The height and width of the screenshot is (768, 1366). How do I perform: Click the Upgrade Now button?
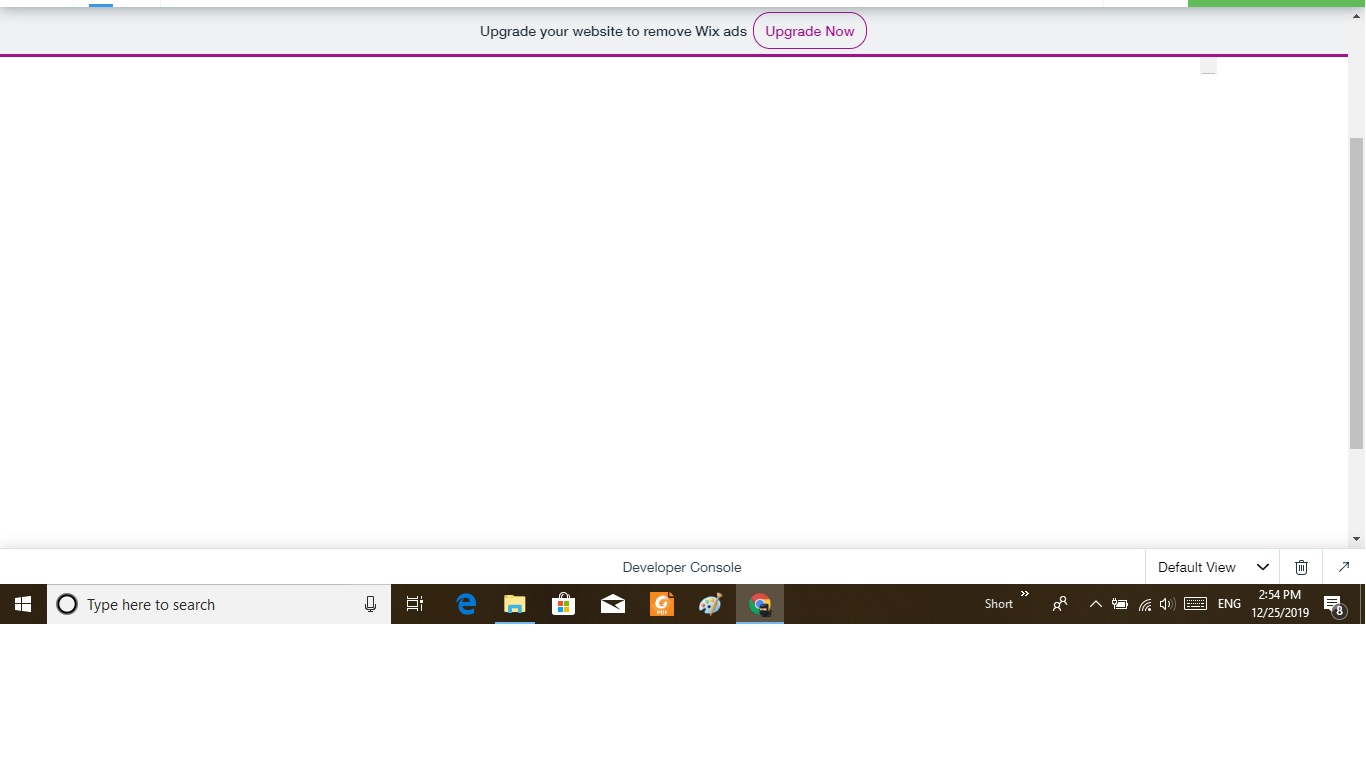809,31
